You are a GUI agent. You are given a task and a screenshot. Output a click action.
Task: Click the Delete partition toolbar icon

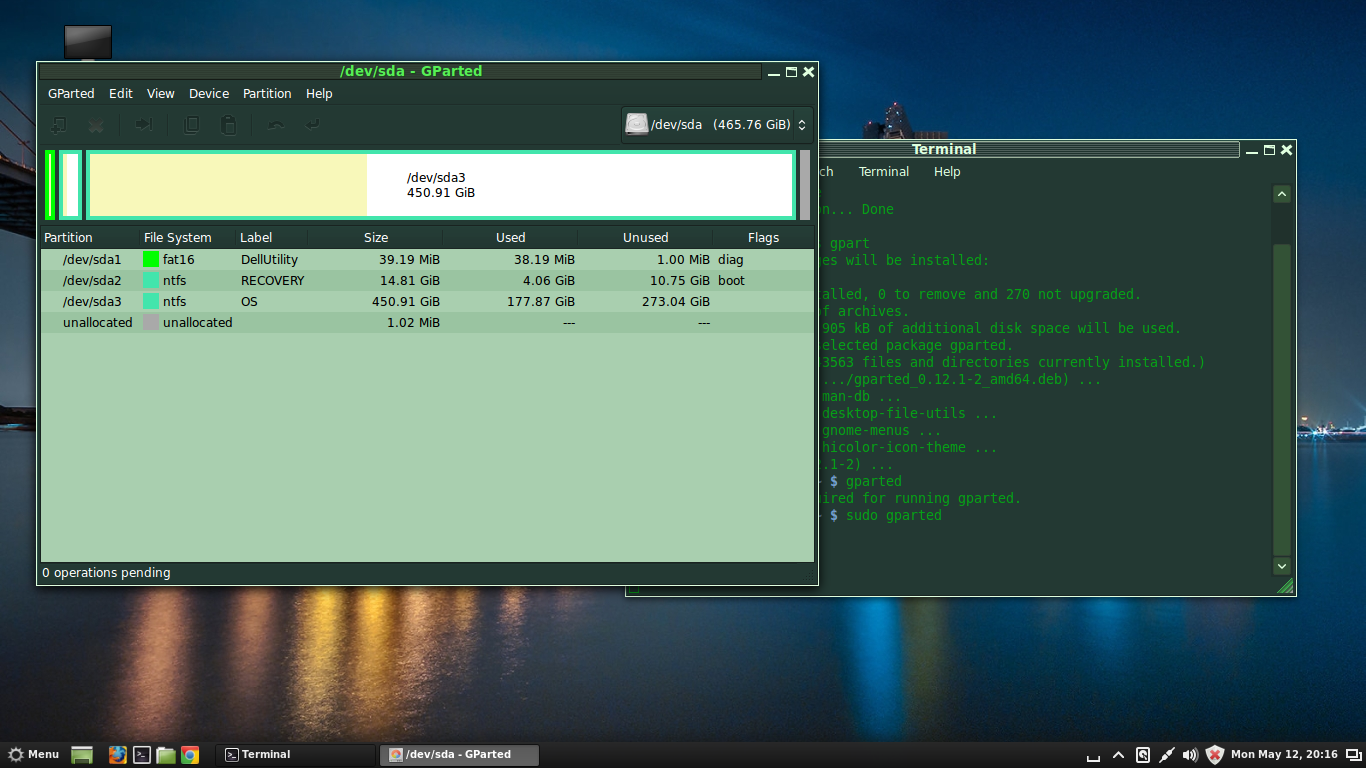coord(96,125)
